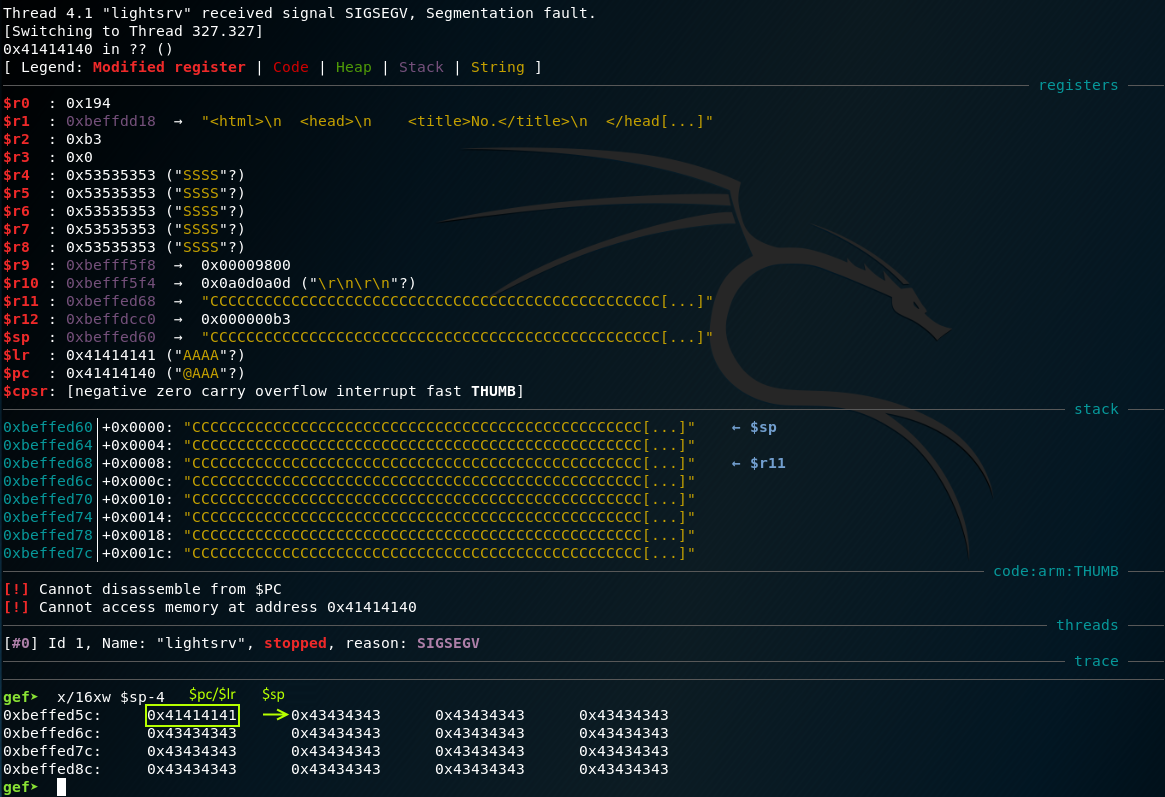Click address 0xbeffed68 in the $r11 register row

(111, 301)
